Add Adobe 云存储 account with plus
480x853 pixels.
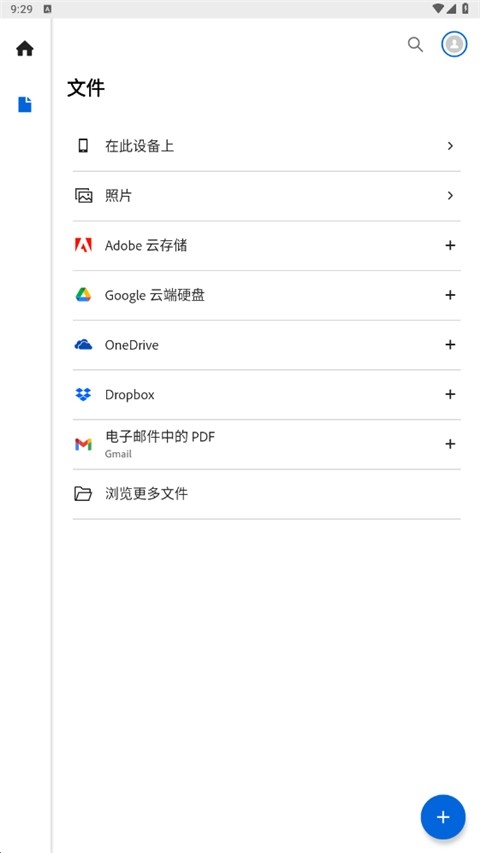(450, 245)
